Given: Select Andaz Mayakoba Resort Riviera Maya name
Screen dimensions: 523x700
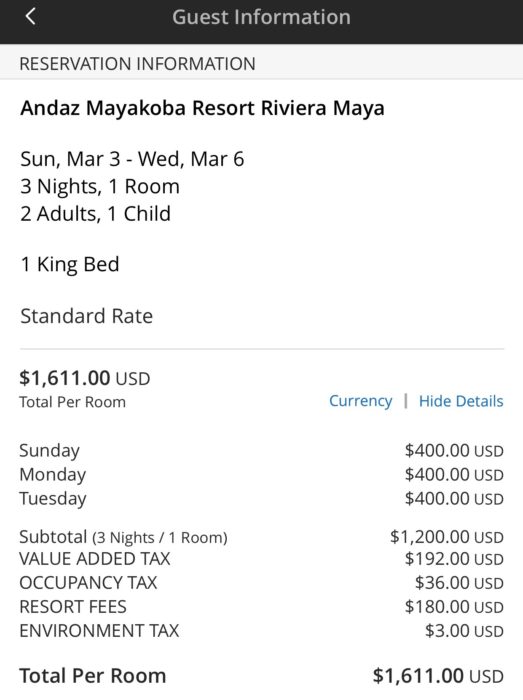Looking at the screenshot, I should point(202,108).
